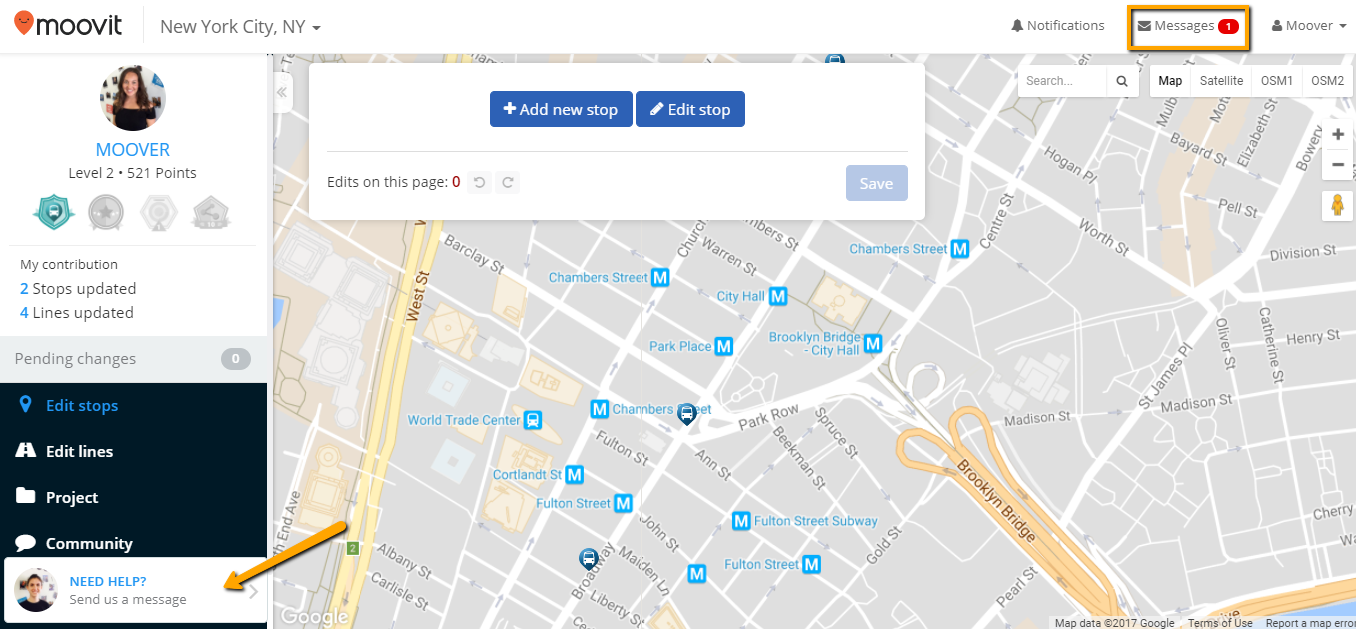
Task: Switch to OSM2 map layer
Action: coord(1328,81)
